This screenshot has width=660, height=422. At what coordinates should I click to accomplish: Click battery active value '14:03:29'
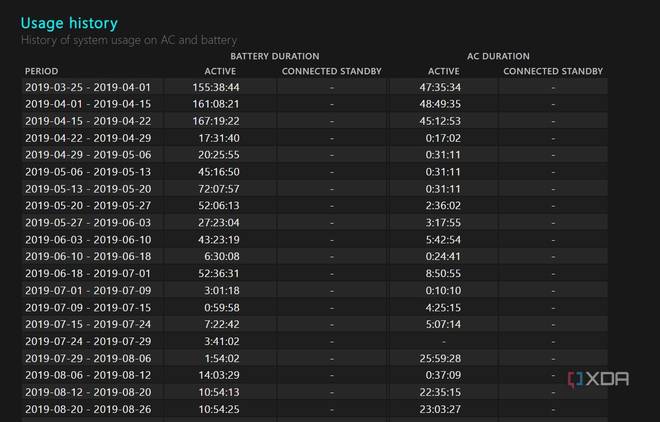219,375
